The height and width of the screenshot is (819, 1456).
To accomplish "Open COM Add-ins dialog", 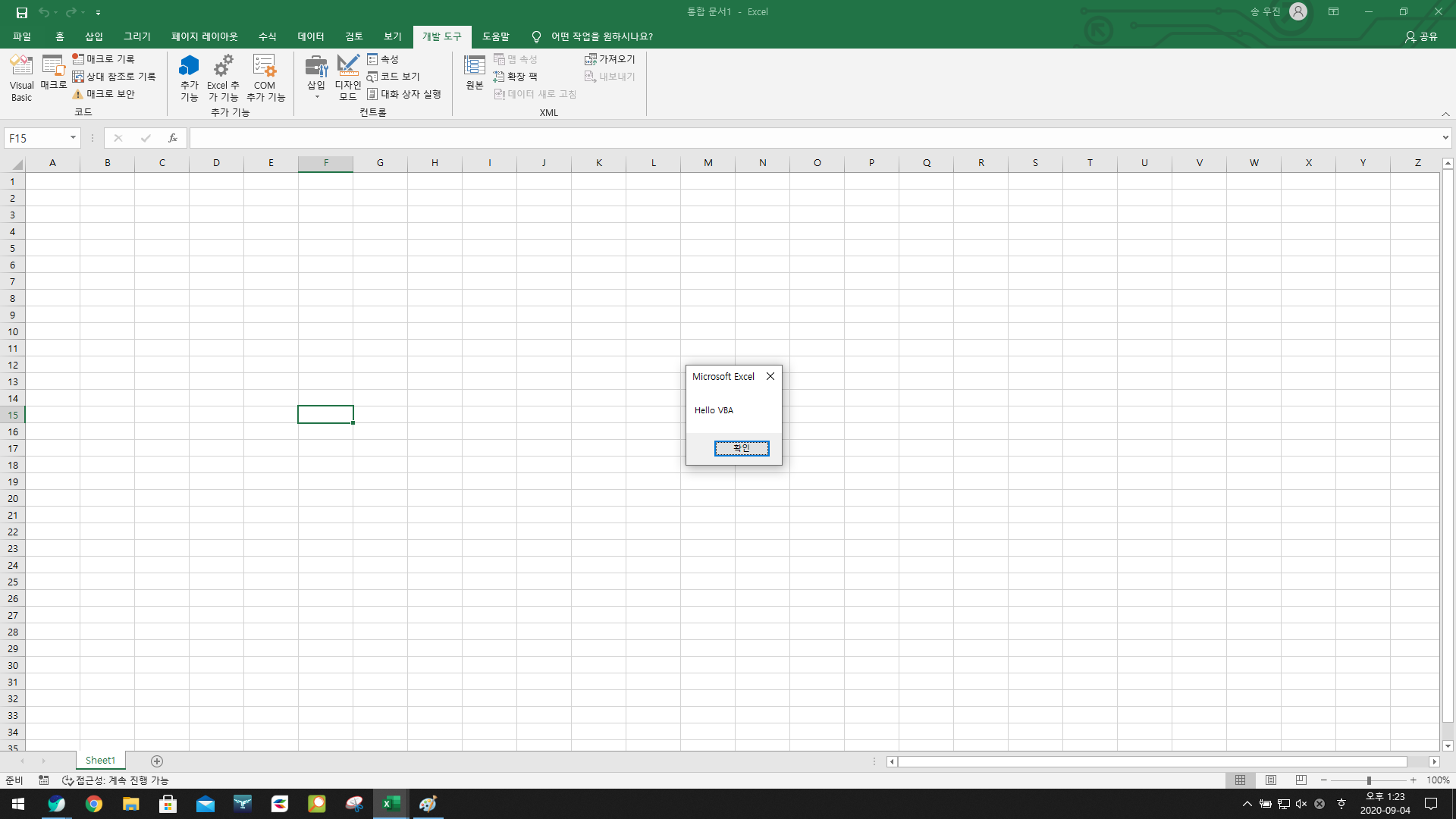I will pyautogui.click(x=265, y=77).
